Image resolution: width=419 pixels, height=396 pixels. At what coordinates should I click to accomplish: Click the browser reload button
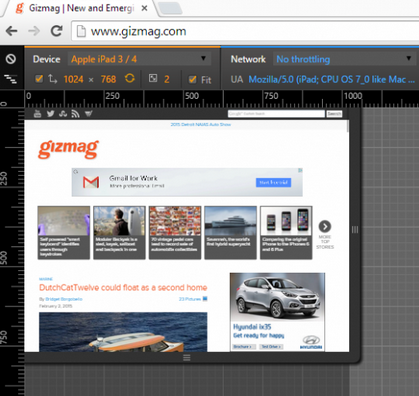click(57, 31)
